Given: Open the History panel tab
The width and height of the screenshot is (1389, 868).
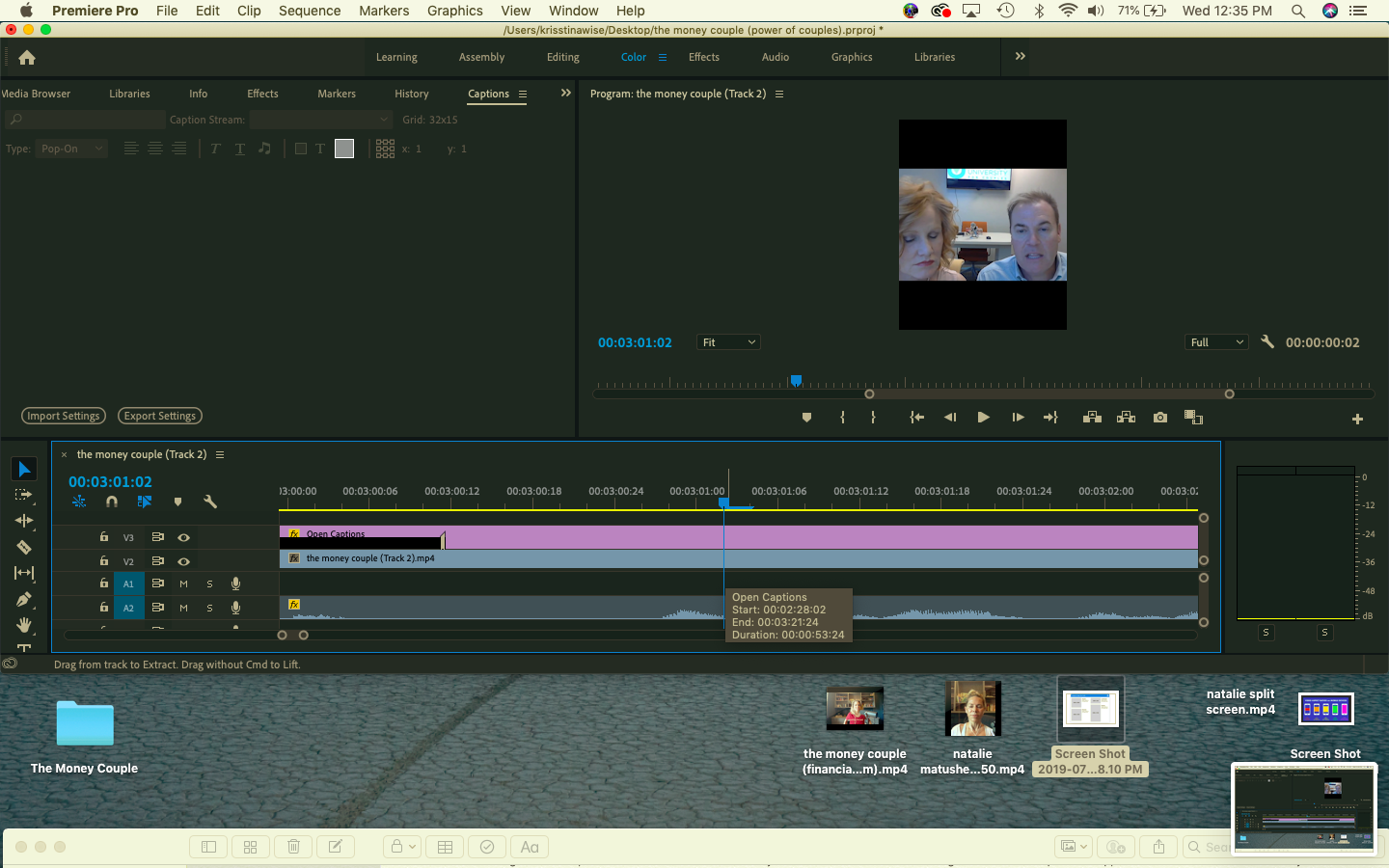Looking at the screenshot, I should tap(412, 94).
